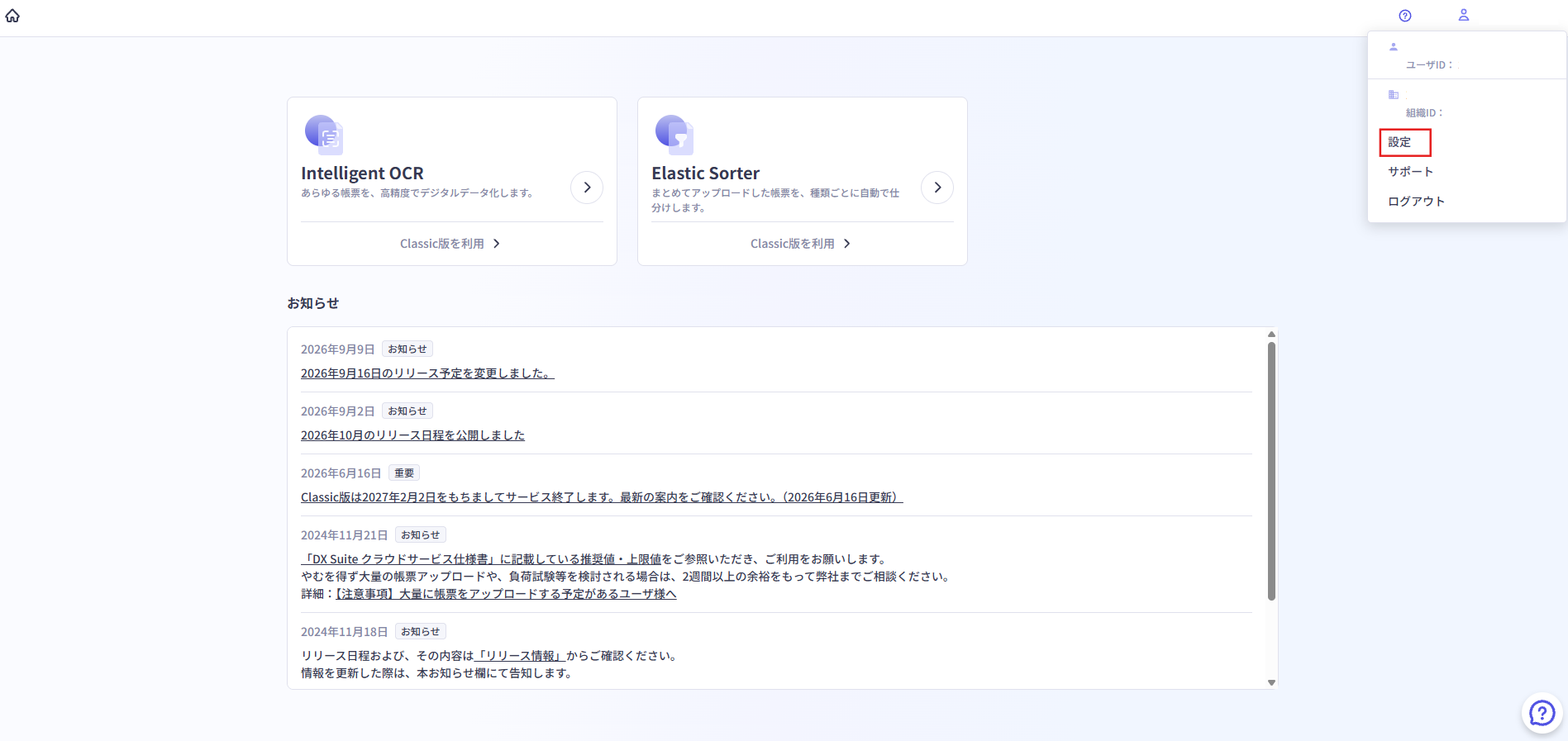
Task: Click the Elastic Sorter title text
Action: coord(705,173)
